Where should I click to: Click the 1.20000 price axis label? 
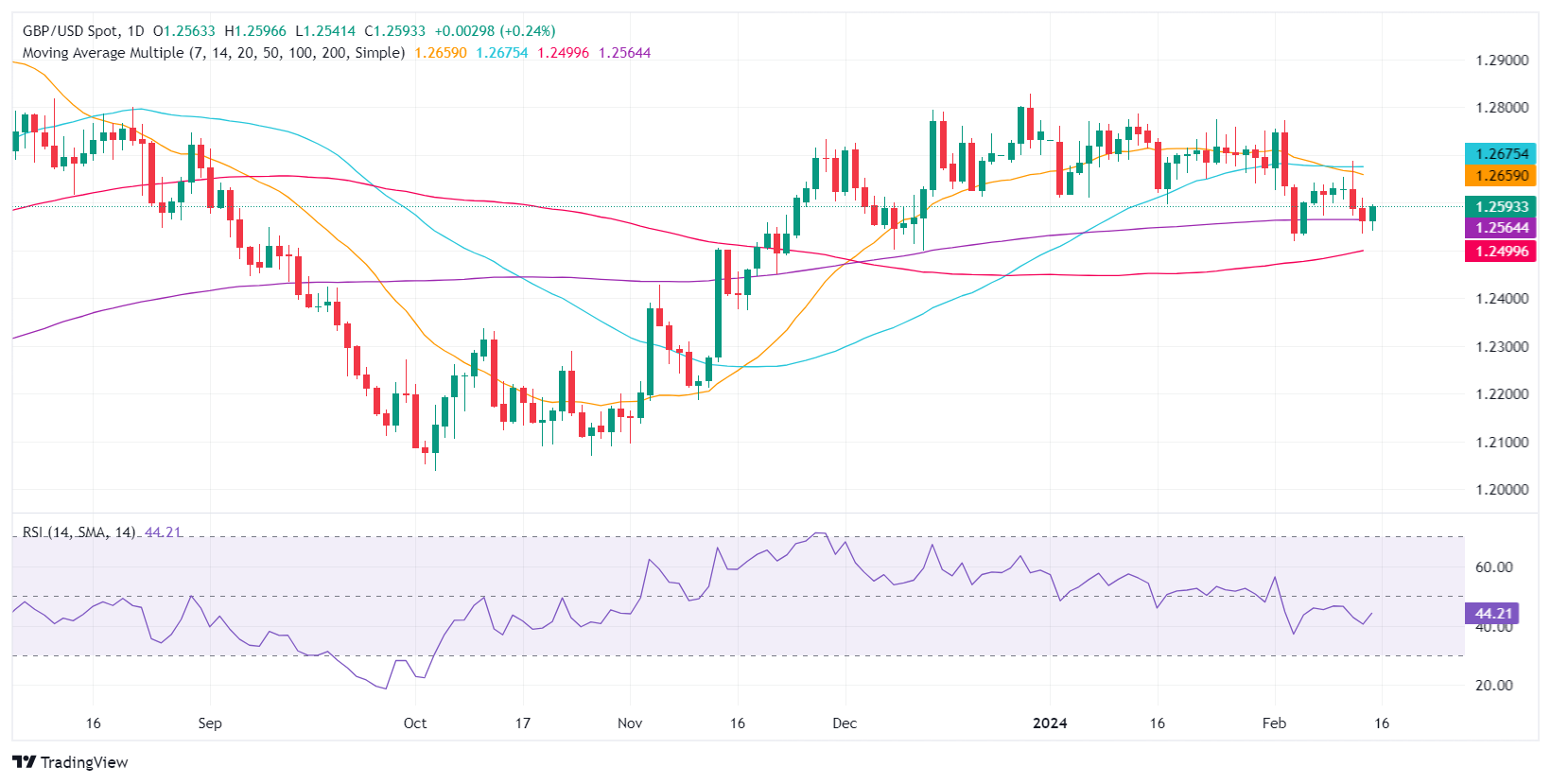coord(1502,490)
